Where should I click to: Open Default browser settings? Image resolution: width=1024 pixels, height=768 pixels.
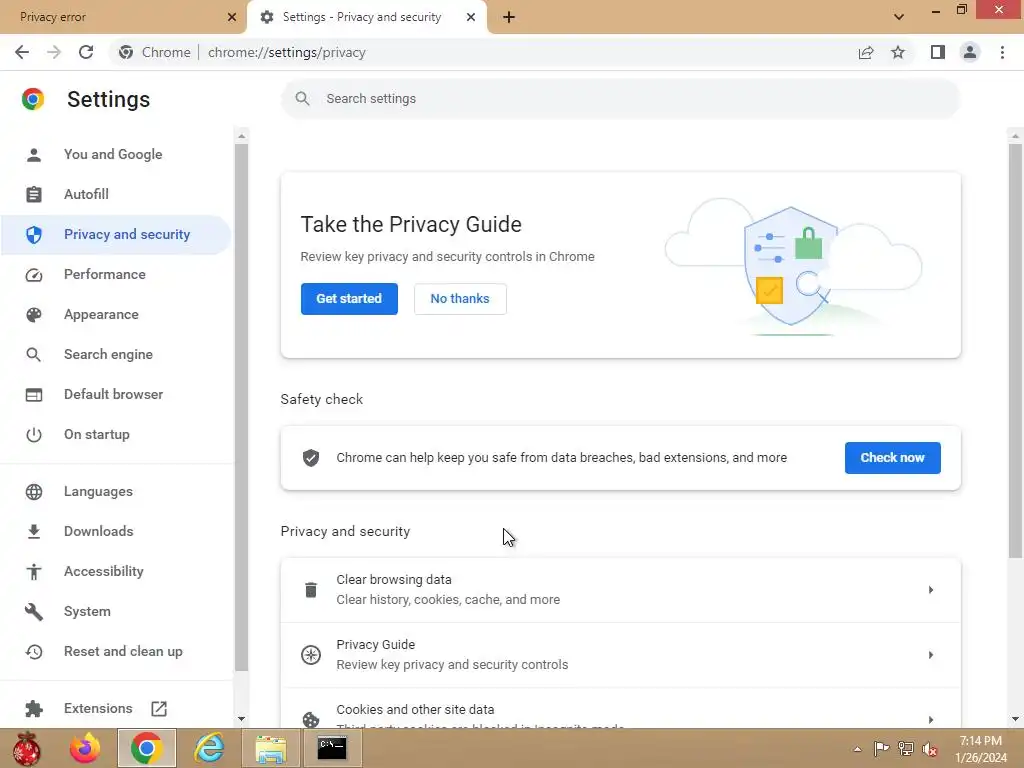116,394
